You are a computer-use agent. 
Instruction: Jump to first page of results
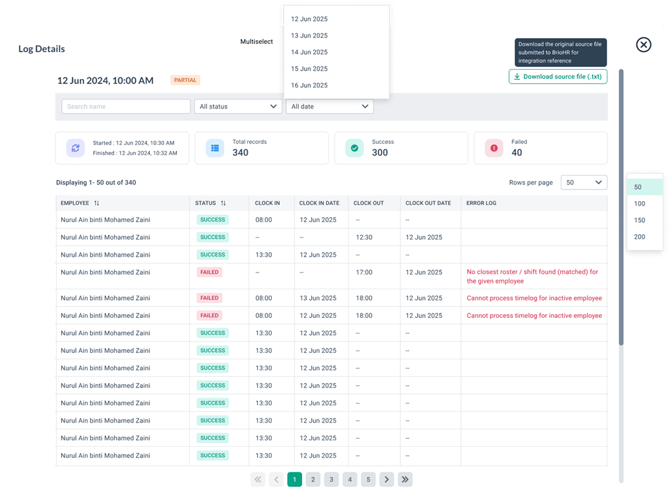click(x=258, y=480)
